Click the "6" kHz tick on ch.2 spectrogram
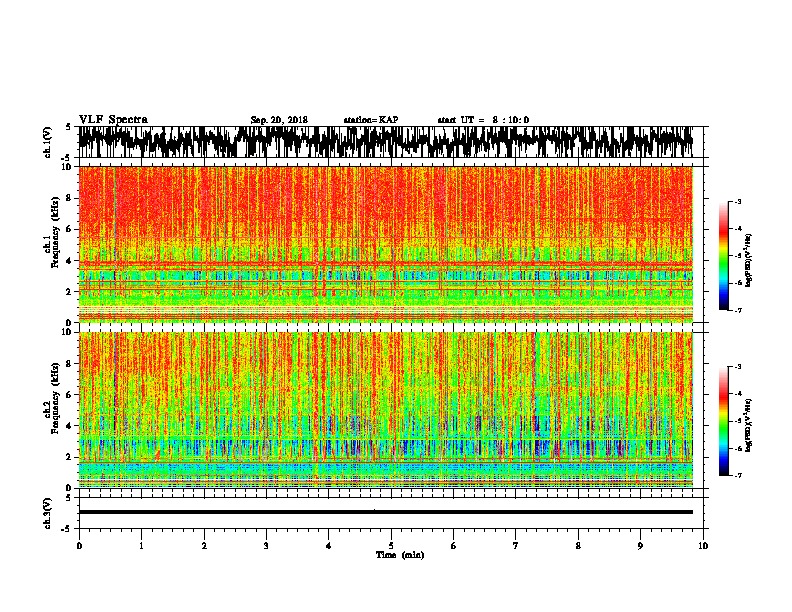This screenshot has height=612, width=792. 69,395
